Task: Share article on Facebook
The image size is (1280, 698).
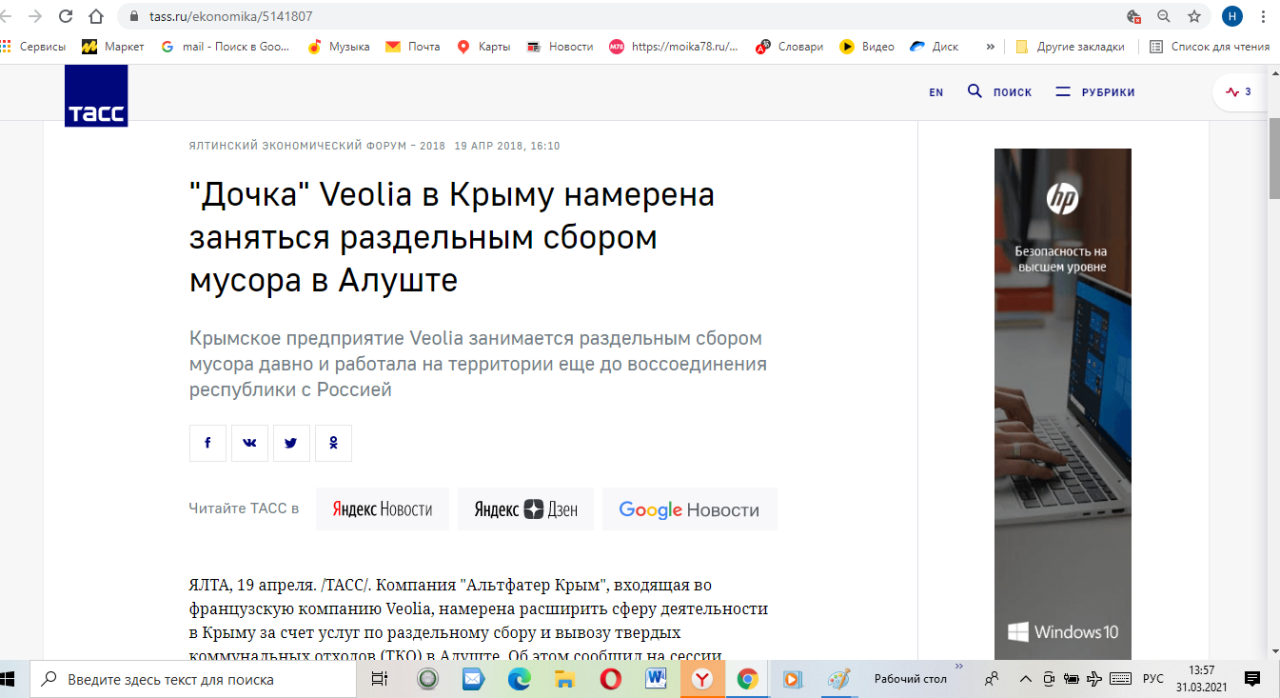Action: click(x=208, y=443)
